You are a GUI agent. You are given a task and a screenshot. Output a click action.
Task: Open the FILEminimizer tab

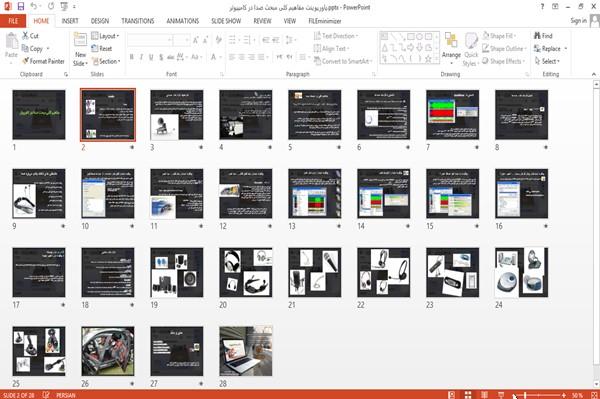(324, 21)
